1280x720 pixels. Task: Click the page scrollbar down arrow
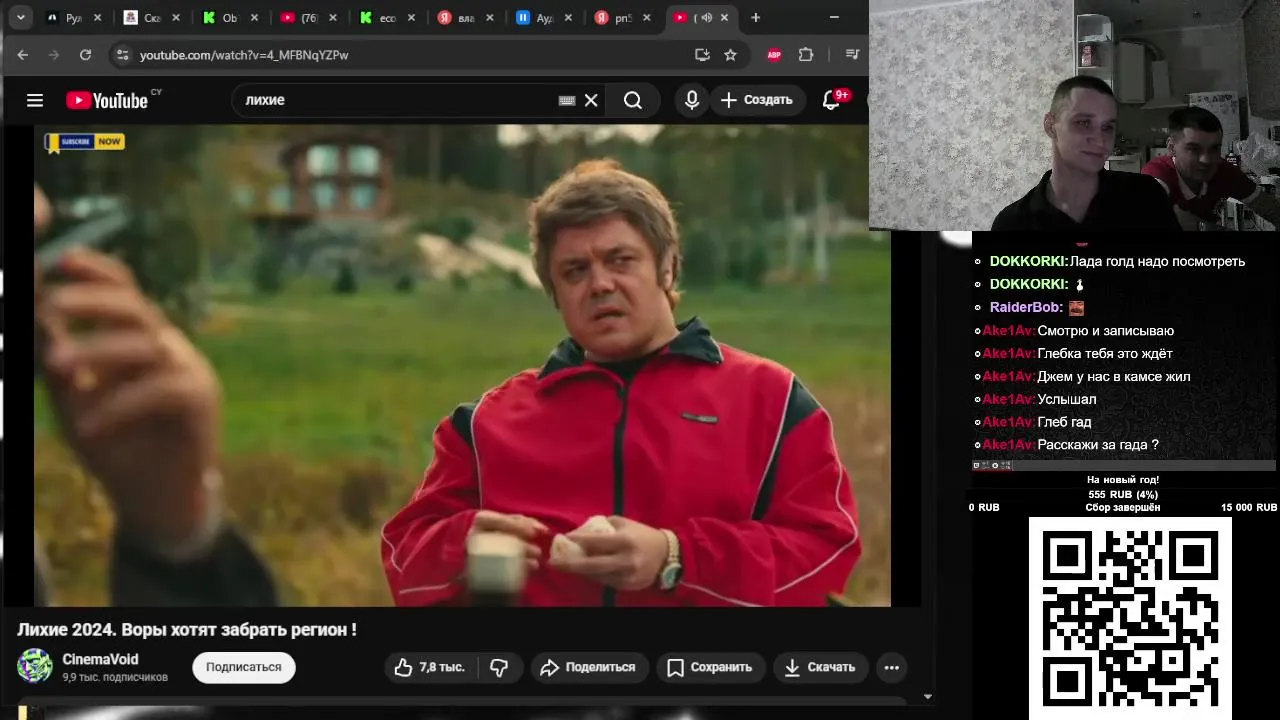click(x=927, y=696)
